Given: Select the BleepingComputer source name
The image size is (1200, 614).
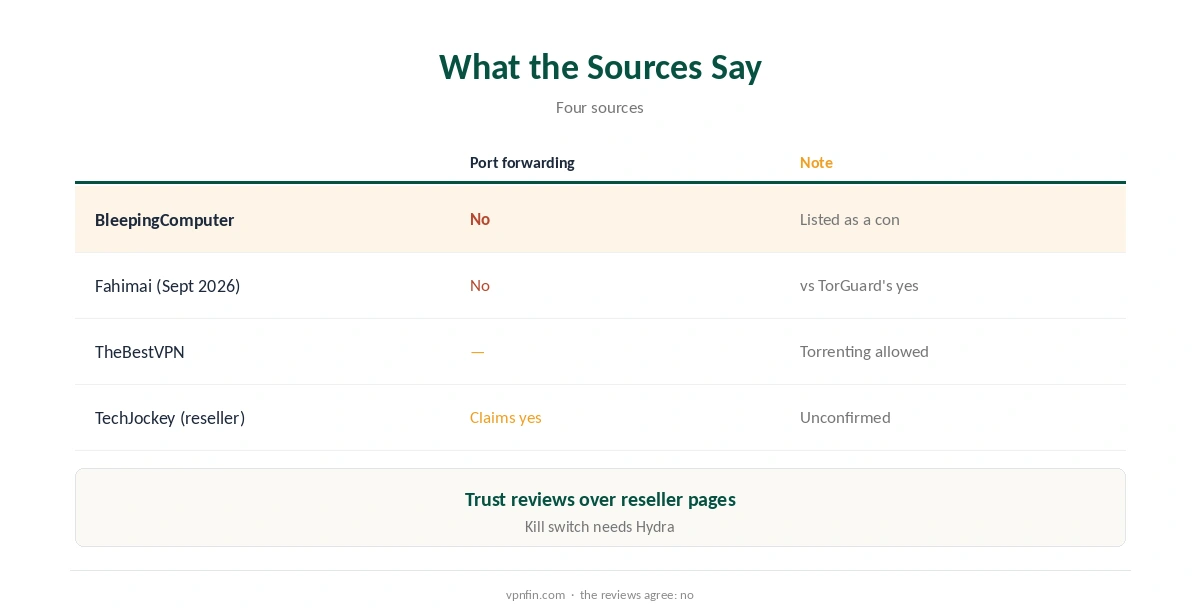Looking at the screenshot, I should 164,220.
